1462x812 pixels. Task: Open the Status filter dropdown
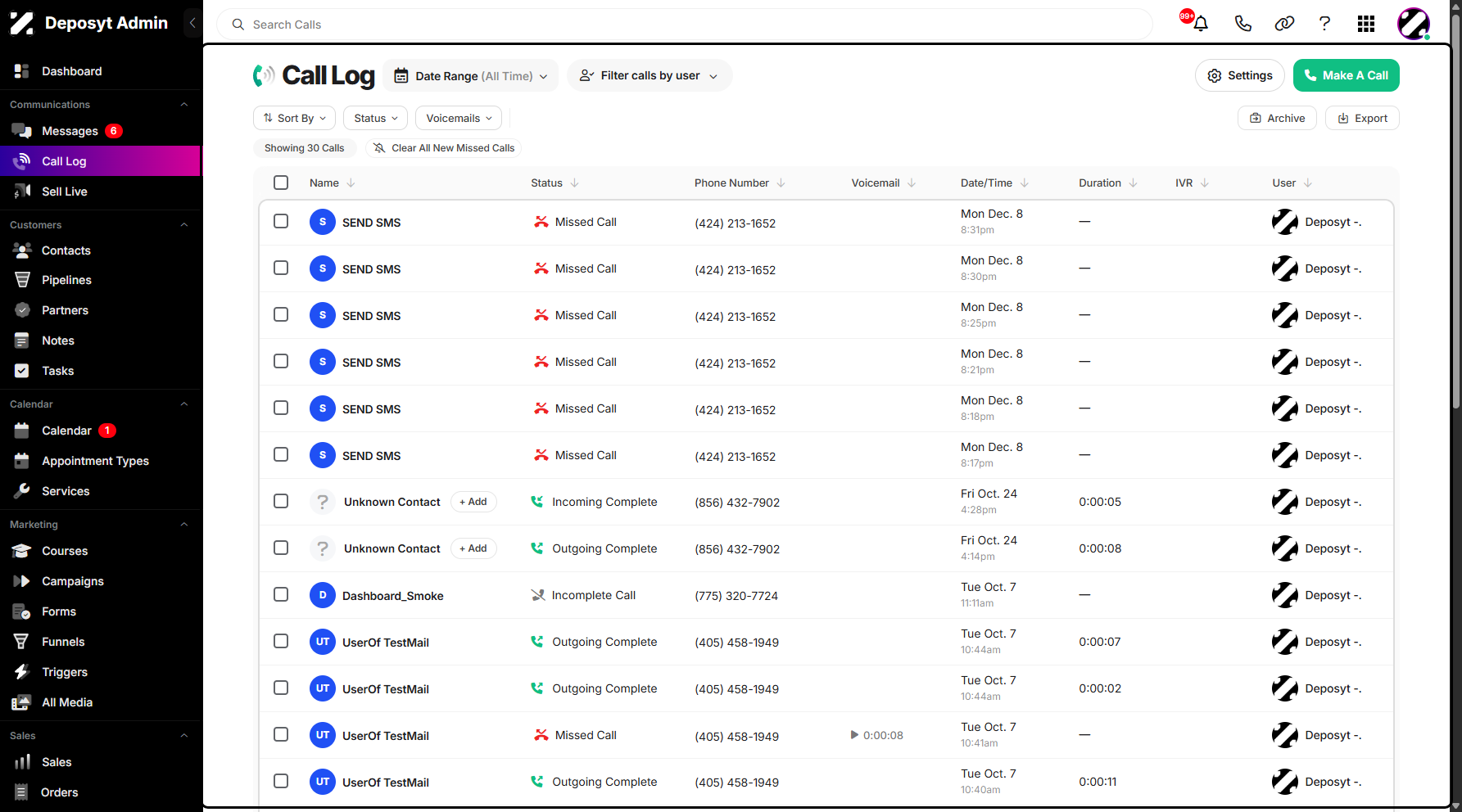coord(375,118)
